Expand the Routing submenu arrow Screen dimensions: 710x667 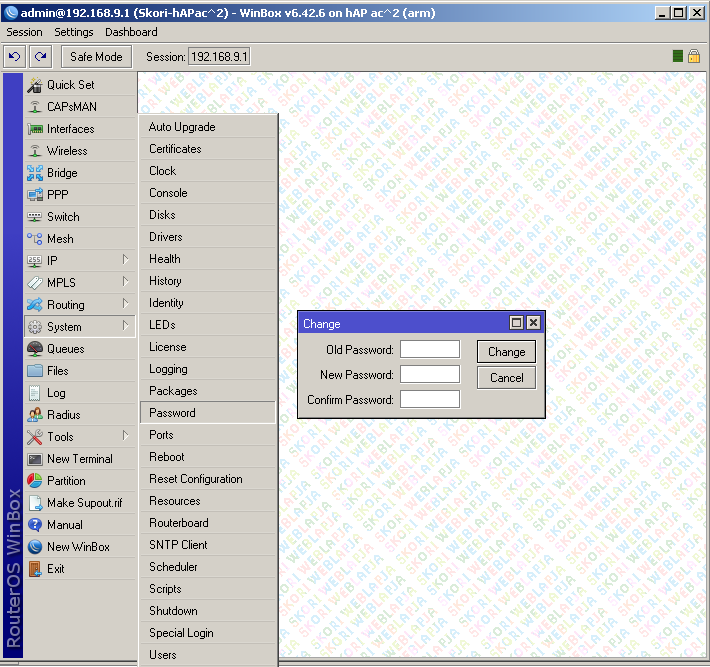(x=126, y=304)
